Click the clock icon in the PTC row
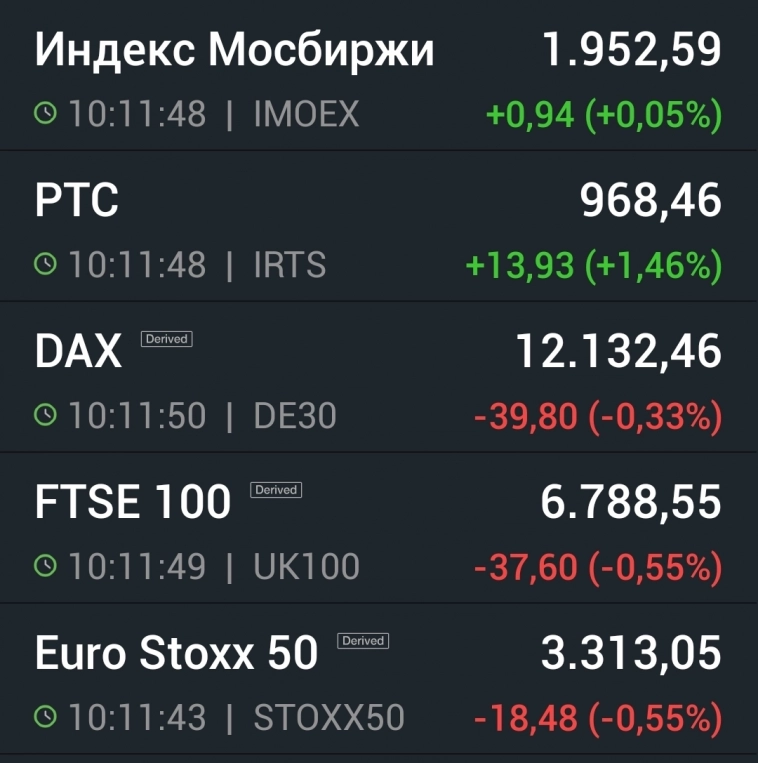This screenshot has height=763, width=758. point(46,265)
